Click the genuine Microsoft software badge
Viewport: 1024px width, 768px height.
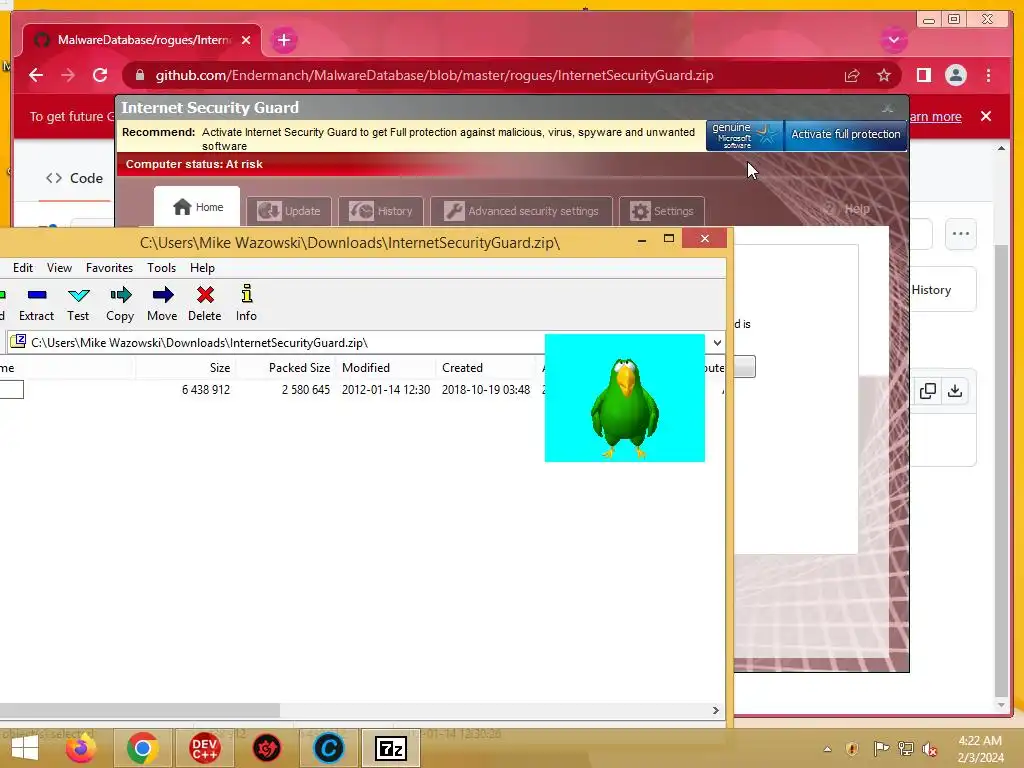tap(744, 135)
